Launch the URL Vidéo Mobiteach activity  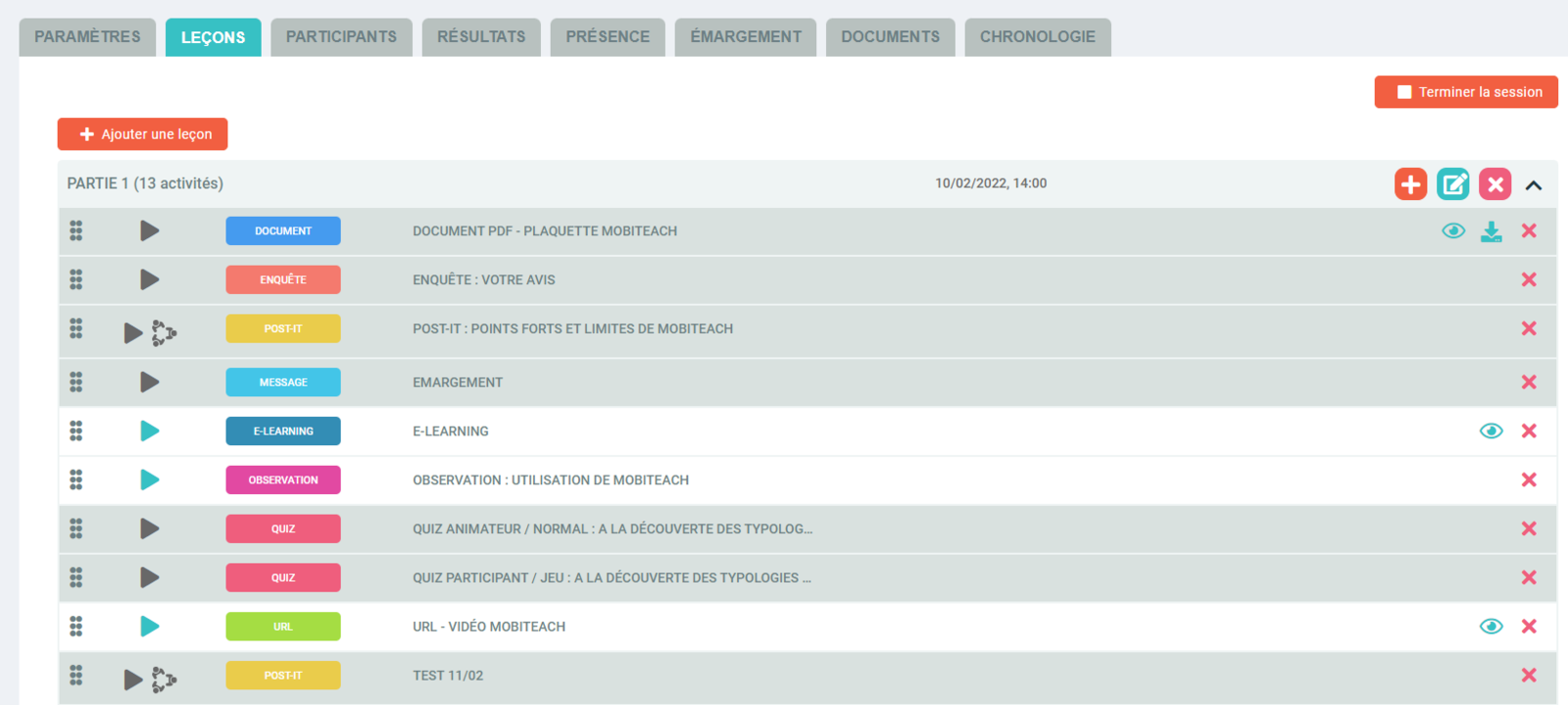tap(149, 626)
